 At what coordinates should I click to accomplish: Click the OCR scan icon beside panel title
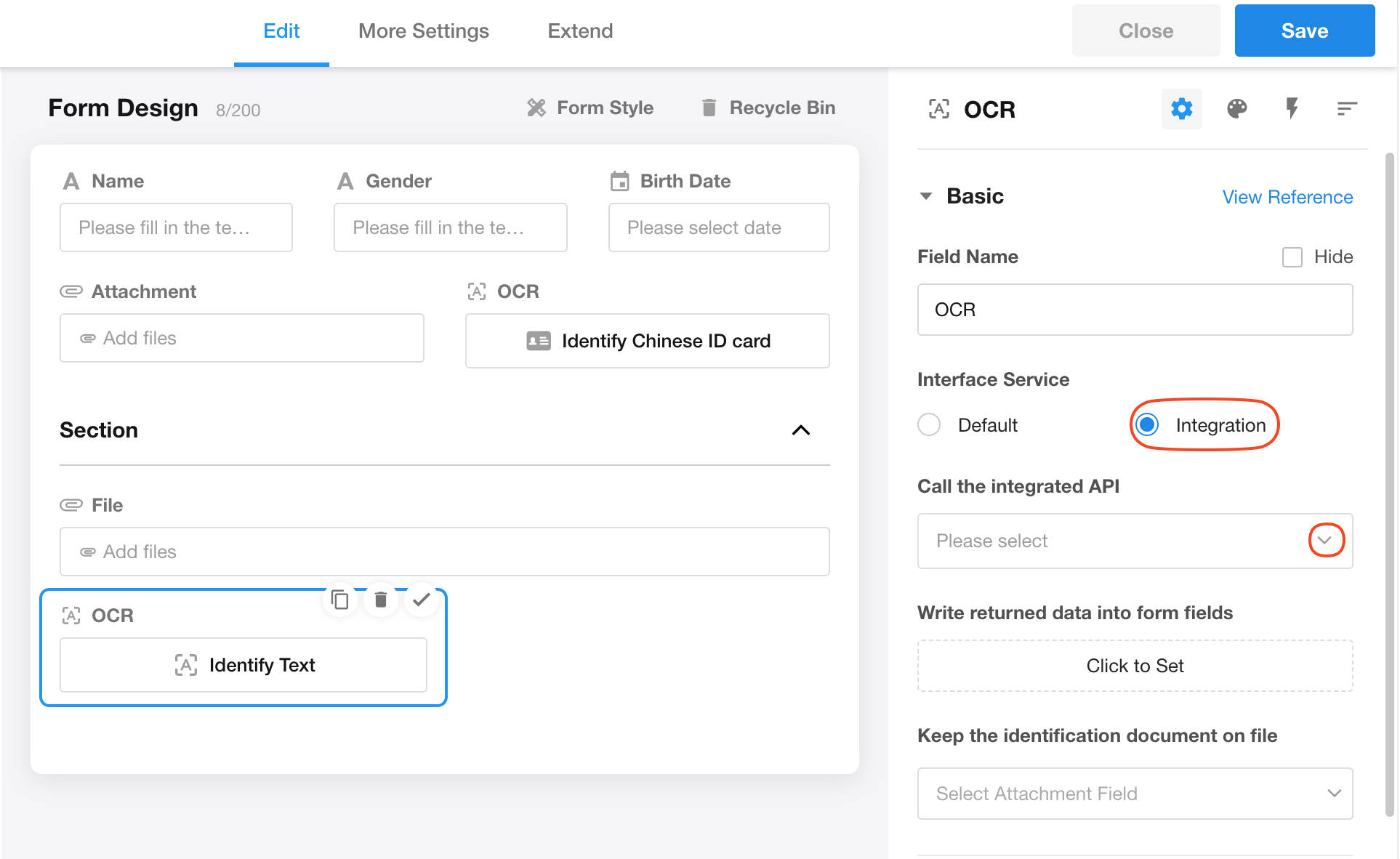point(938,109)
